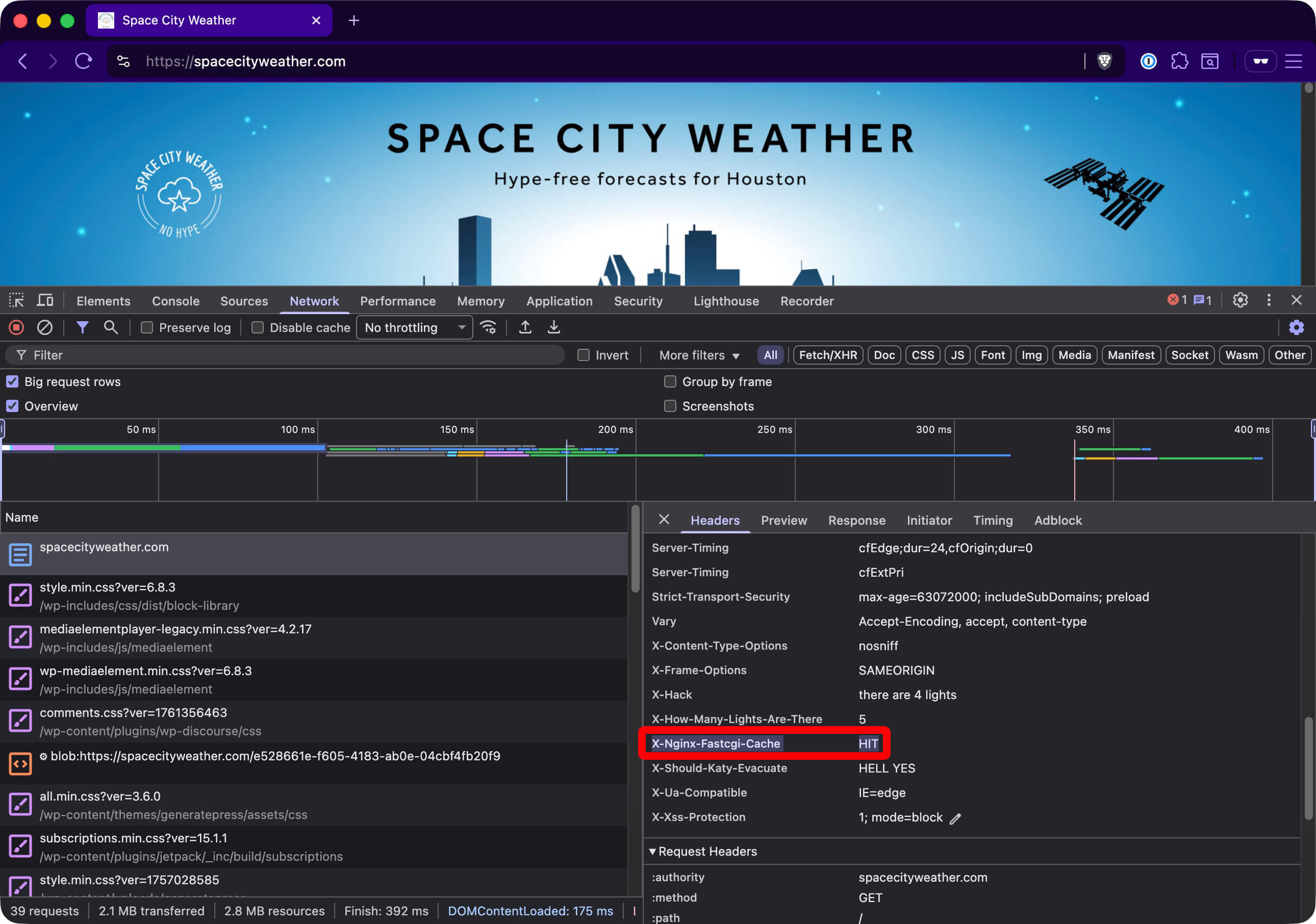Collapse the Request Headers section
The width and height of the screenshot is (1316, 924).
click(x=652, y=851)
